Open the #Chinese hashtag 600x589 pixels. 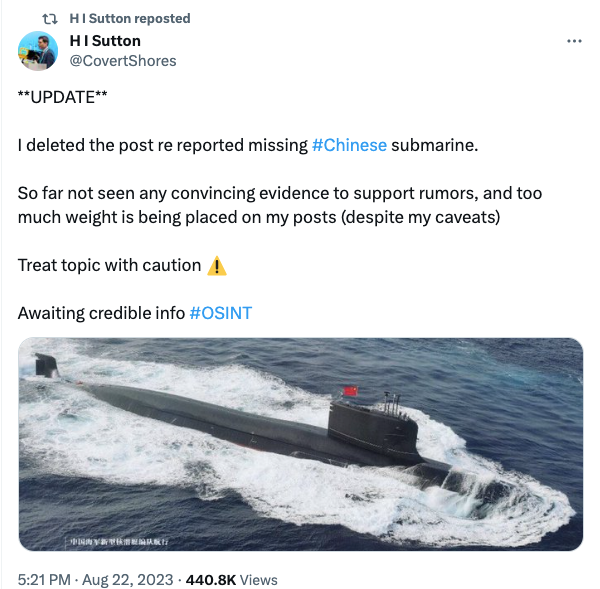[x=349, y=145]
